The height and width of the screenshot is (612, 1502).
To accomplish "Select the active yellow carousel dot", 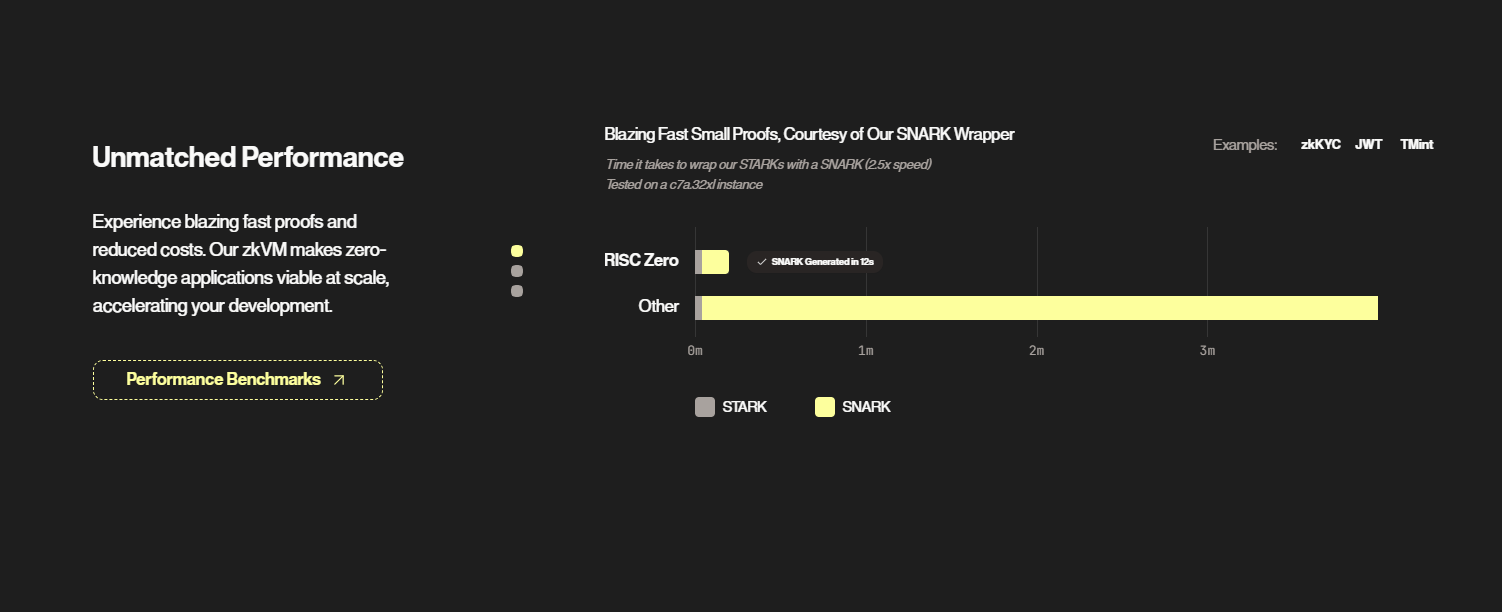I will [517, 251].
